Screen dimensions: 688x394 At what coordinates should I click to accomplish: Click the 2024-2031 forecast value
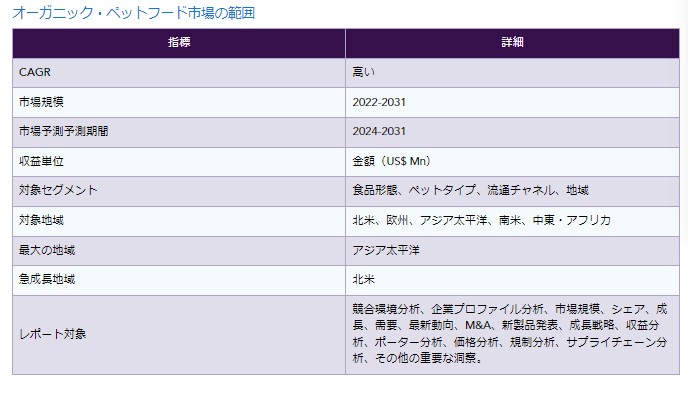[x=379, y=131]
